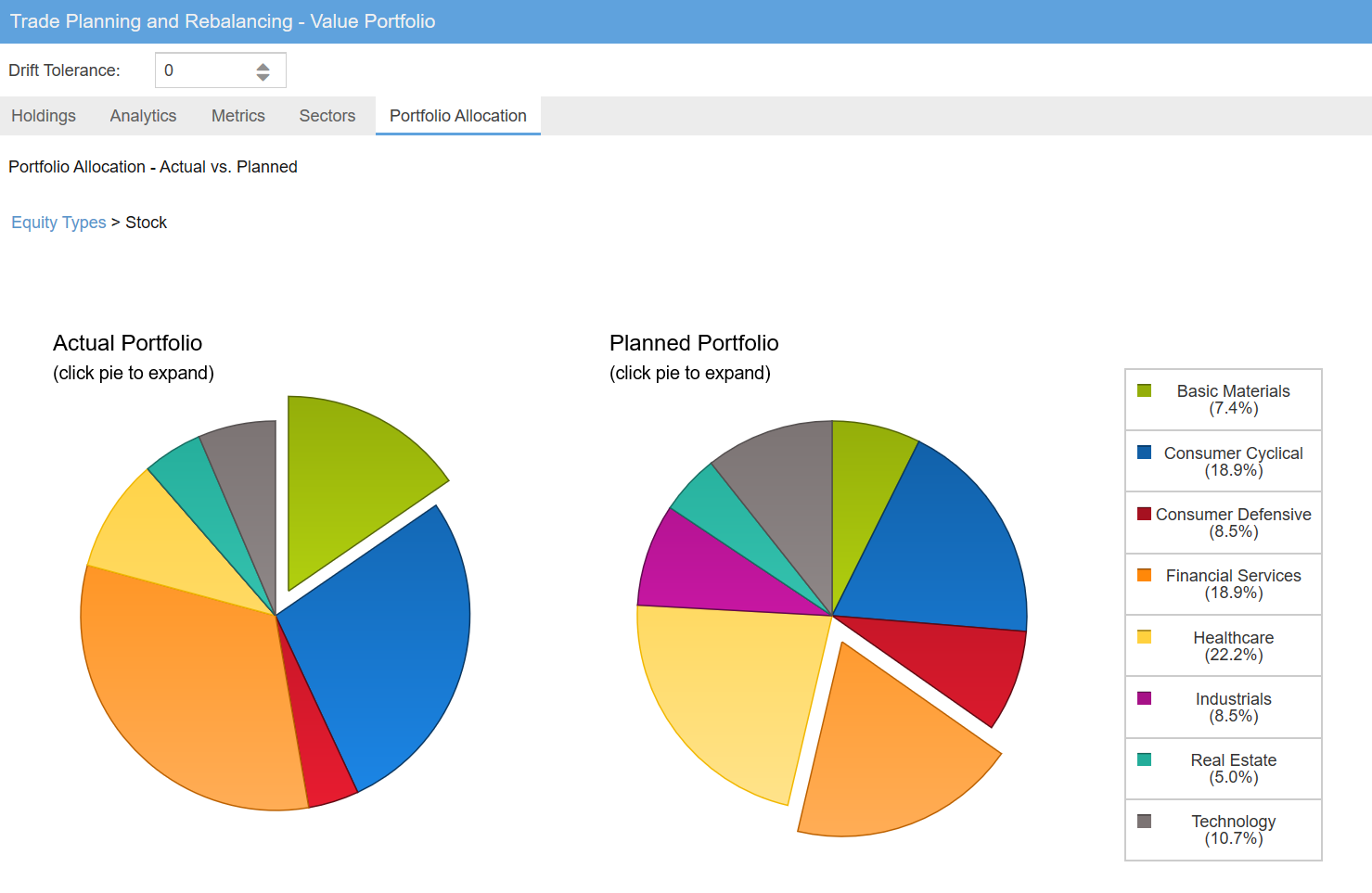The image size is (1372, 893).
Task: Select the Consumer Cyclical (18.9%) legend label
Action: click(1234, 462)
